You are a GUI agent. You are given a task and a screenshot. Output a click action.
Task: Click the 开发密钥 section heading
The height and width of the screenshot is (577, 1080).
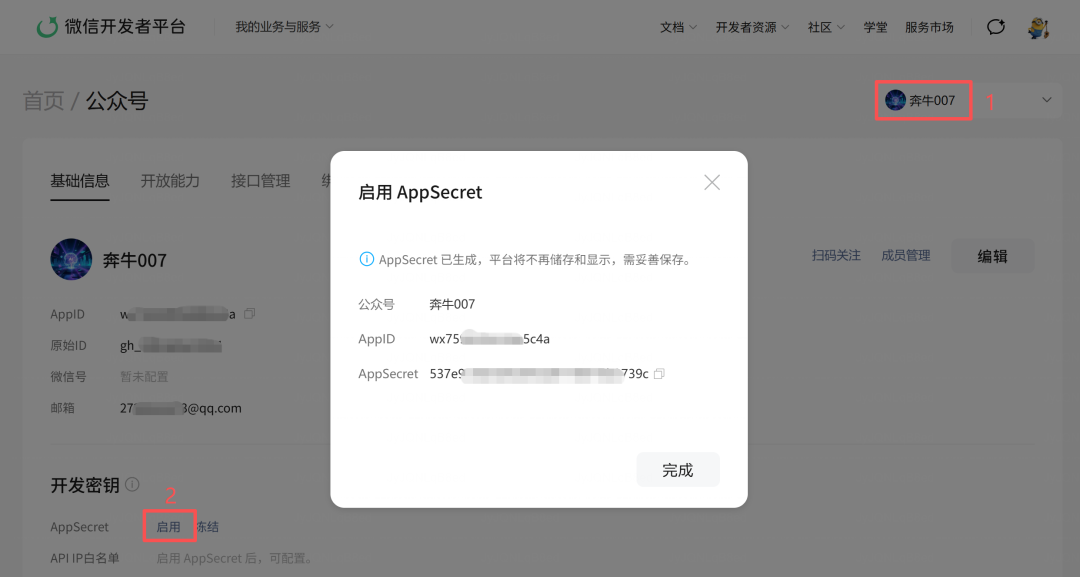[x=85, y=485]
